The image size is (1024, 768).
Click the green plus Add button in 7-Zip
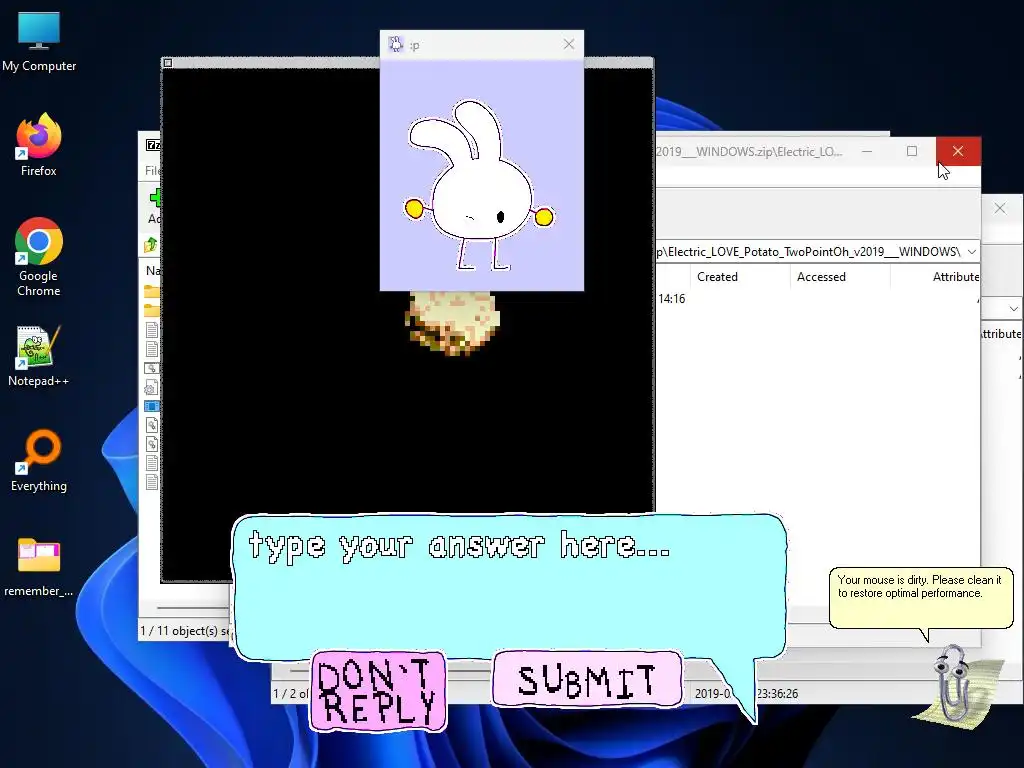point(155,197)
